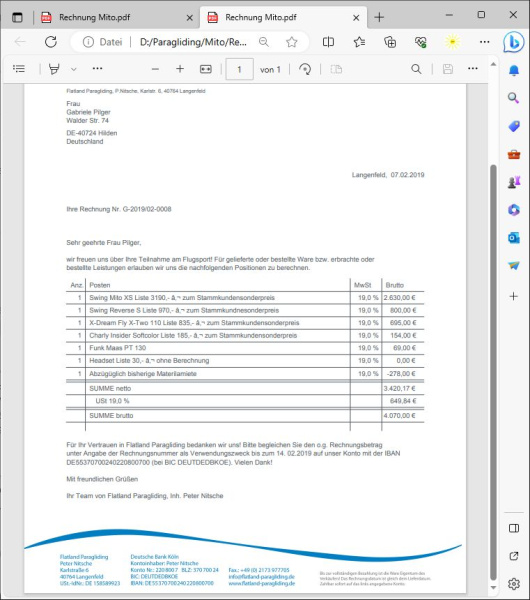
Task: Open link in new window sidebar icon
Action: click(x=514, y=556)
